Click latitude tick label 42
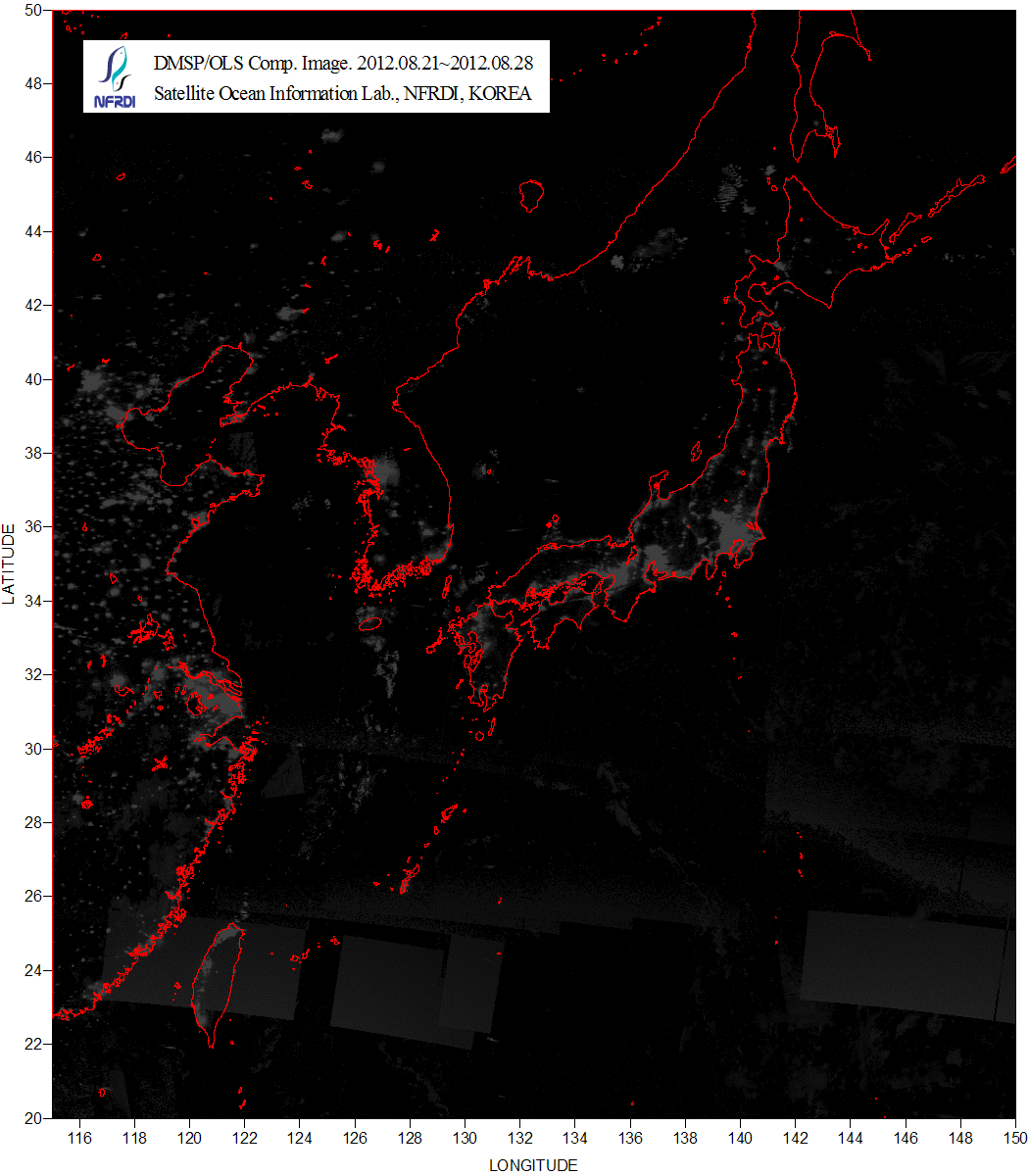The image size is (1029, 1176). (32, 305)
